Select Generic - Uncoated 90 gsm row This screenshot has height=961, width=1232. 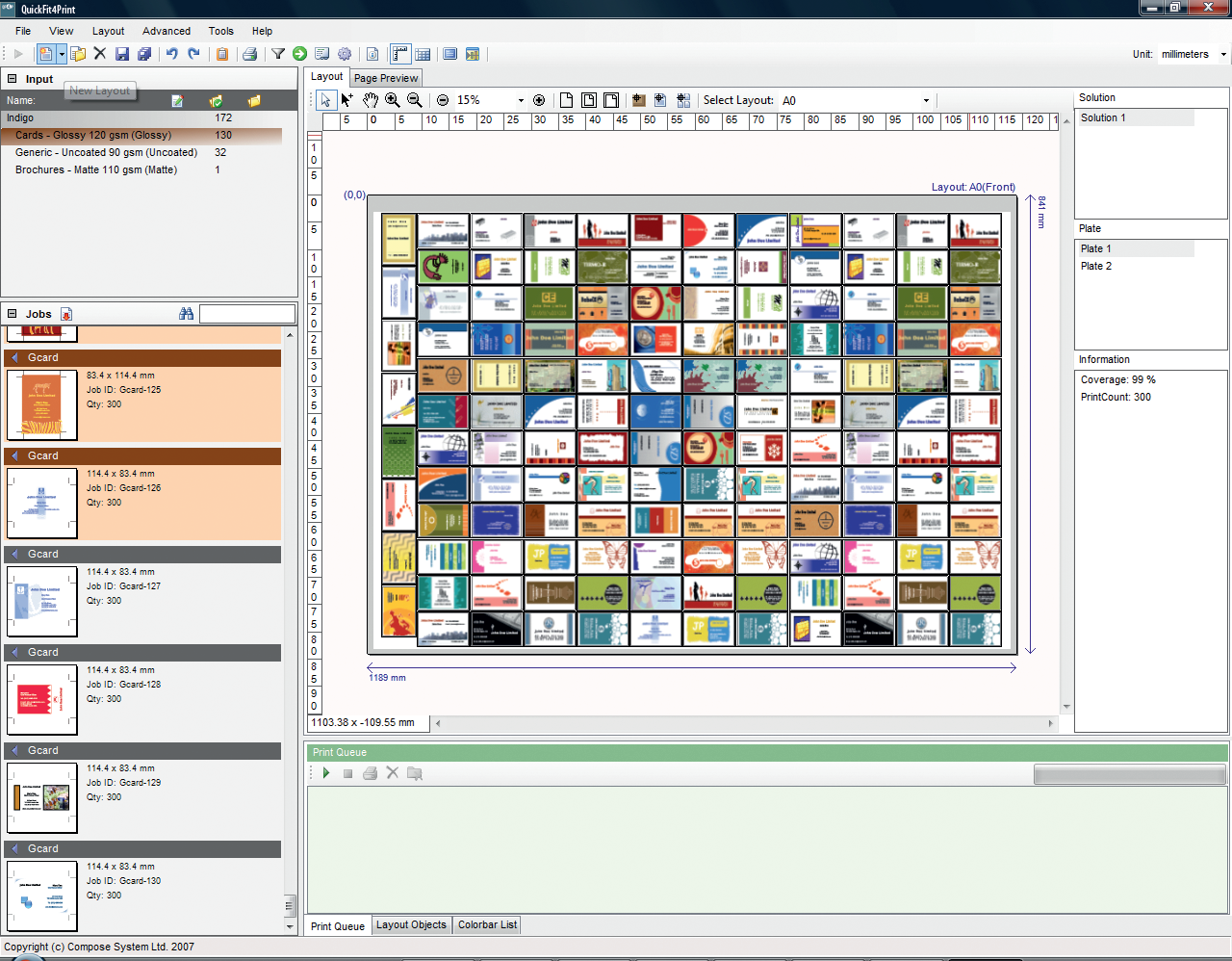[106, 152]
